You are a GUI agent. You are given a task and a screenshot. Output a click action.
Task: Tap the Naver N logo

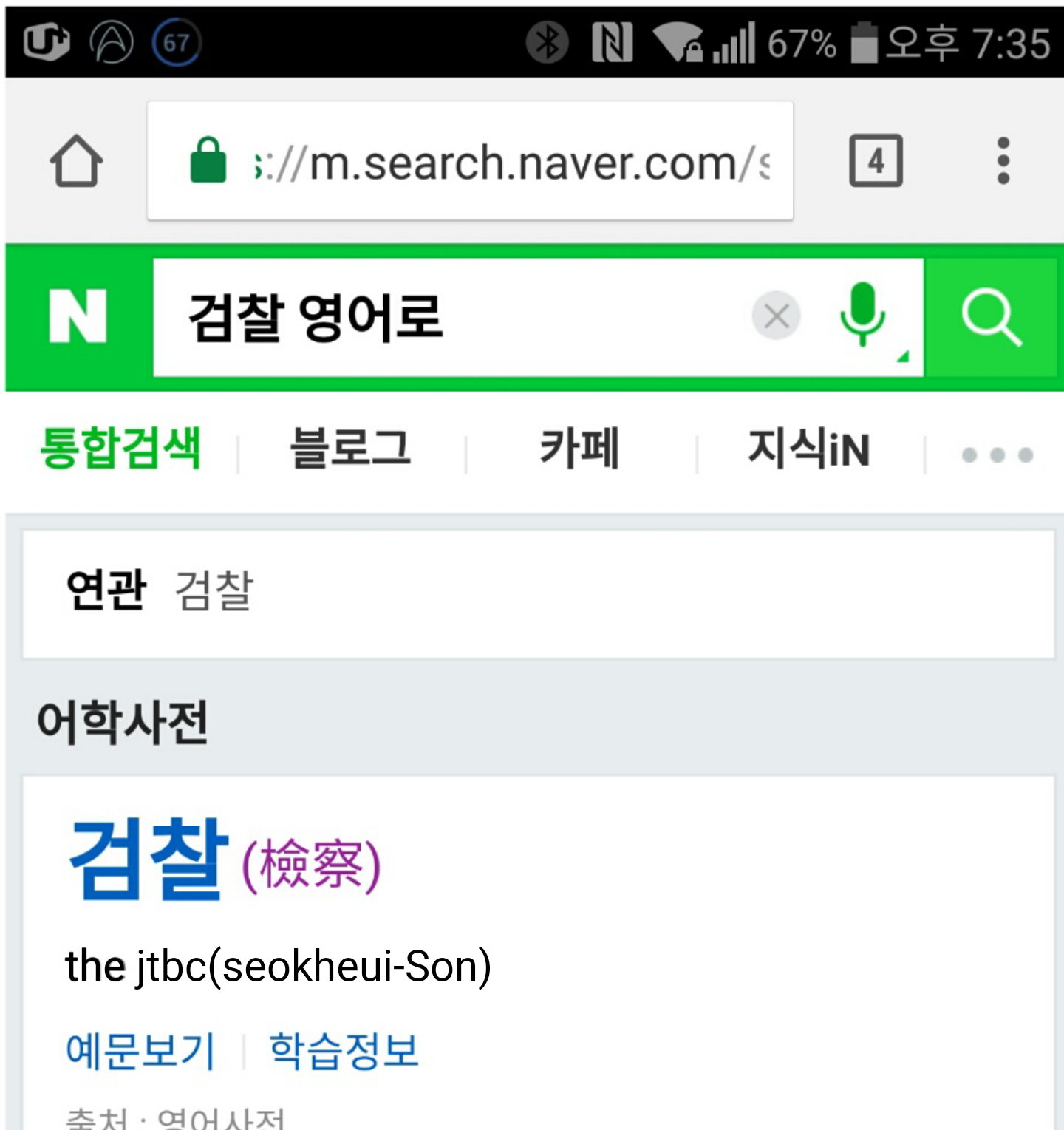click(78, 316)
